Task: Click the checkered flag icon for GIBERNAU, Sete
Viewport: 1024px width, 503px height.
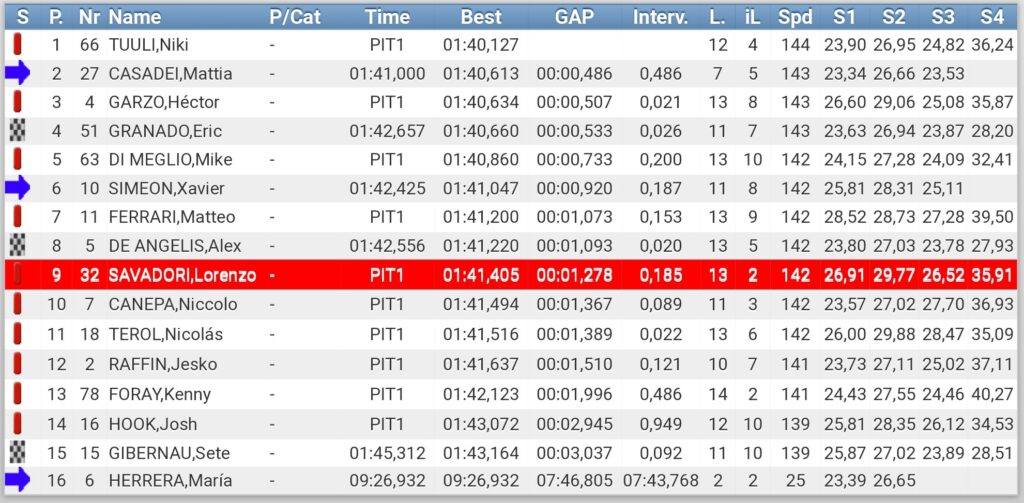Action: point(16,452)
